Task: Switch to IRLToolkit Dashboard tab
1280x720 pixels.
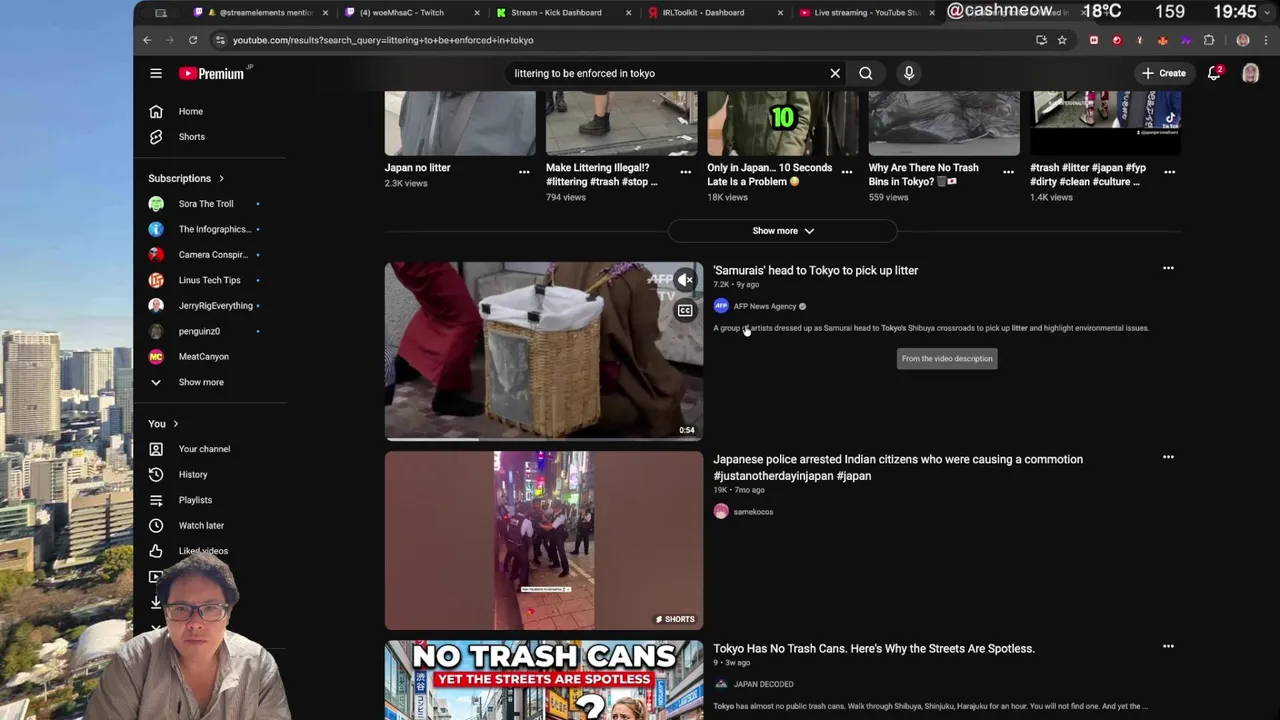Action: pyautogui.click(x=712, y=13)
